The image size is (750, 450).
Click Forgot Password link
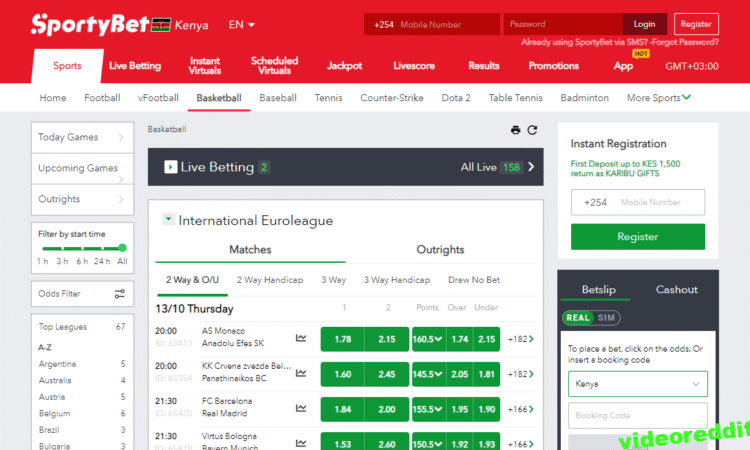(685, 42)
